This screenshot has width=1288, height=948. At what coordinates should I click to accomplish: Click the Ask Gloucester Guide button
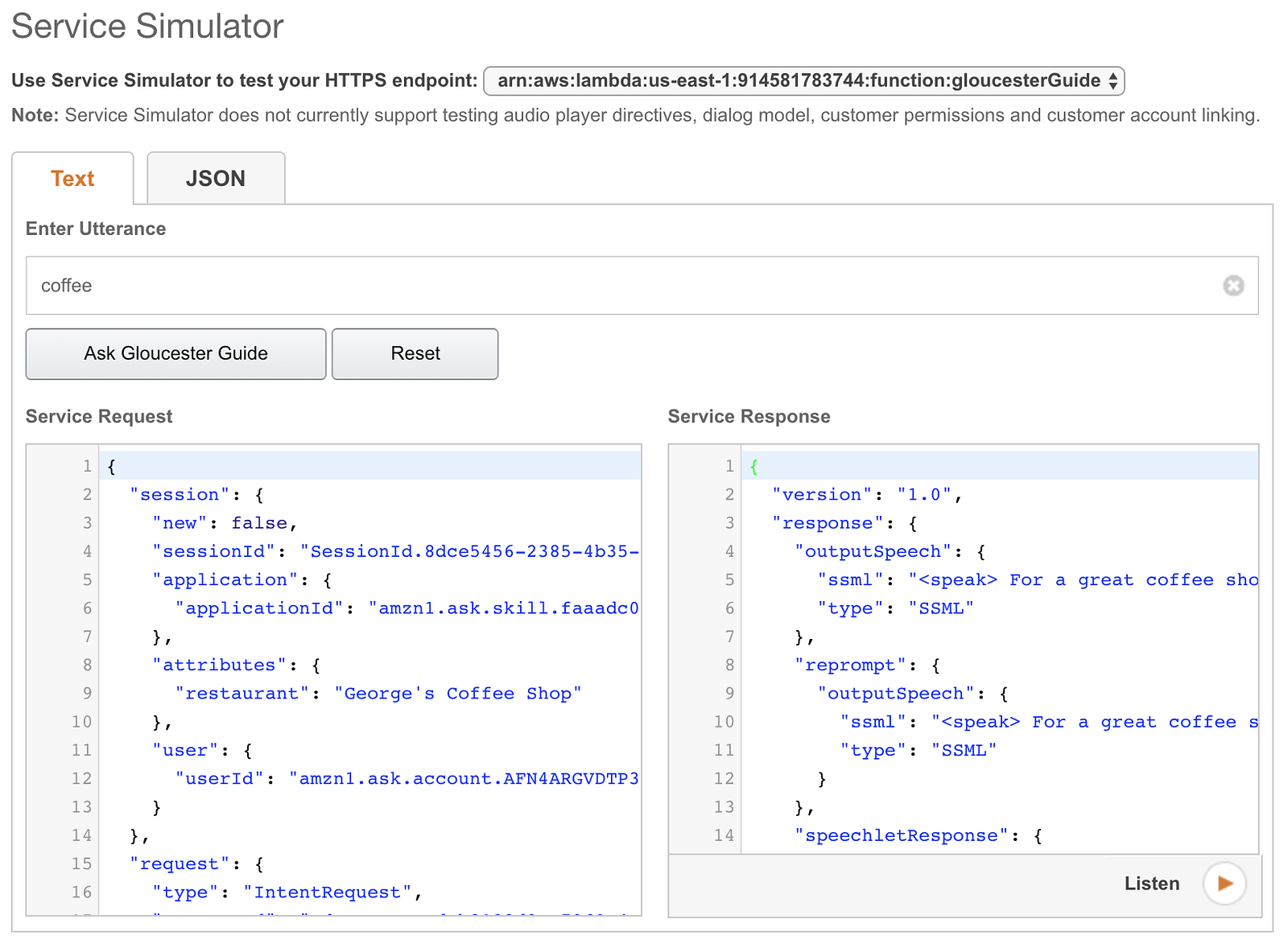(x=175, y=353)
